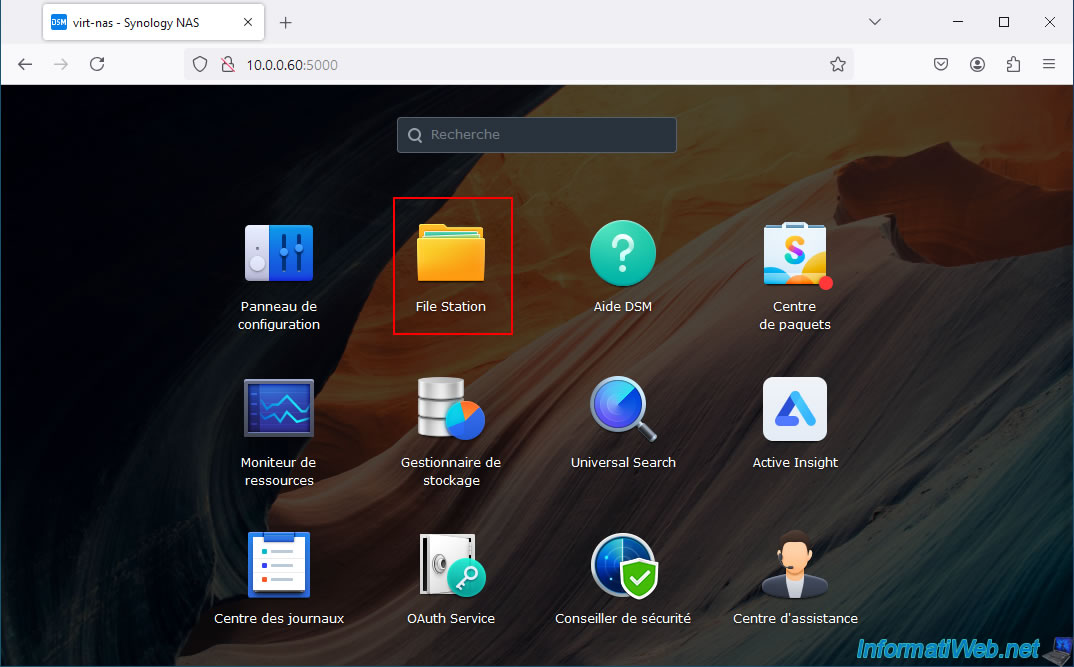
Task: Open the Firefox account icon
Action: (x=977, y=64)
